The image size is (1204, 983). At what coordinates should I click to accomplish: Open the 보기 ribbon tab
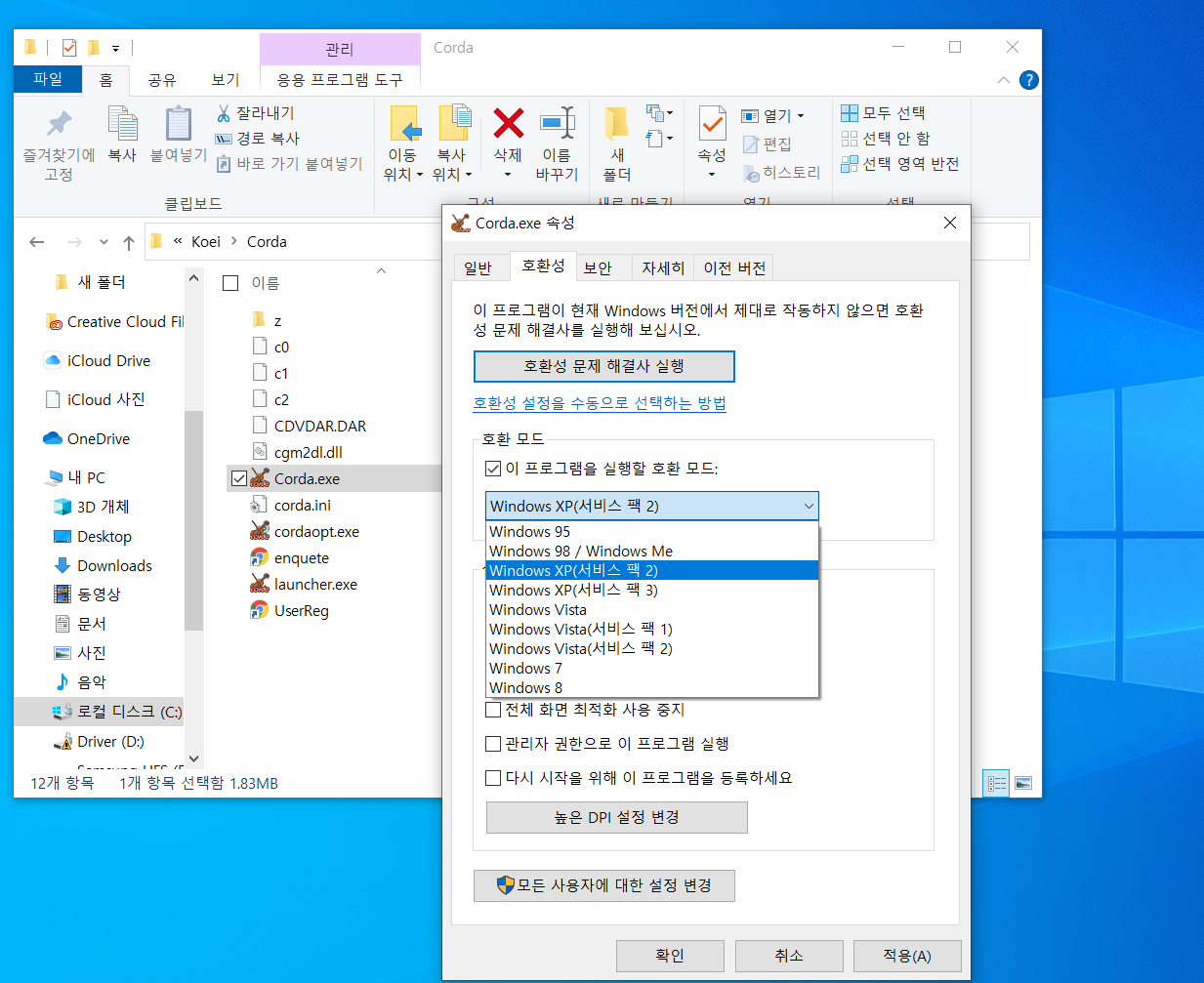pos(226,80)
